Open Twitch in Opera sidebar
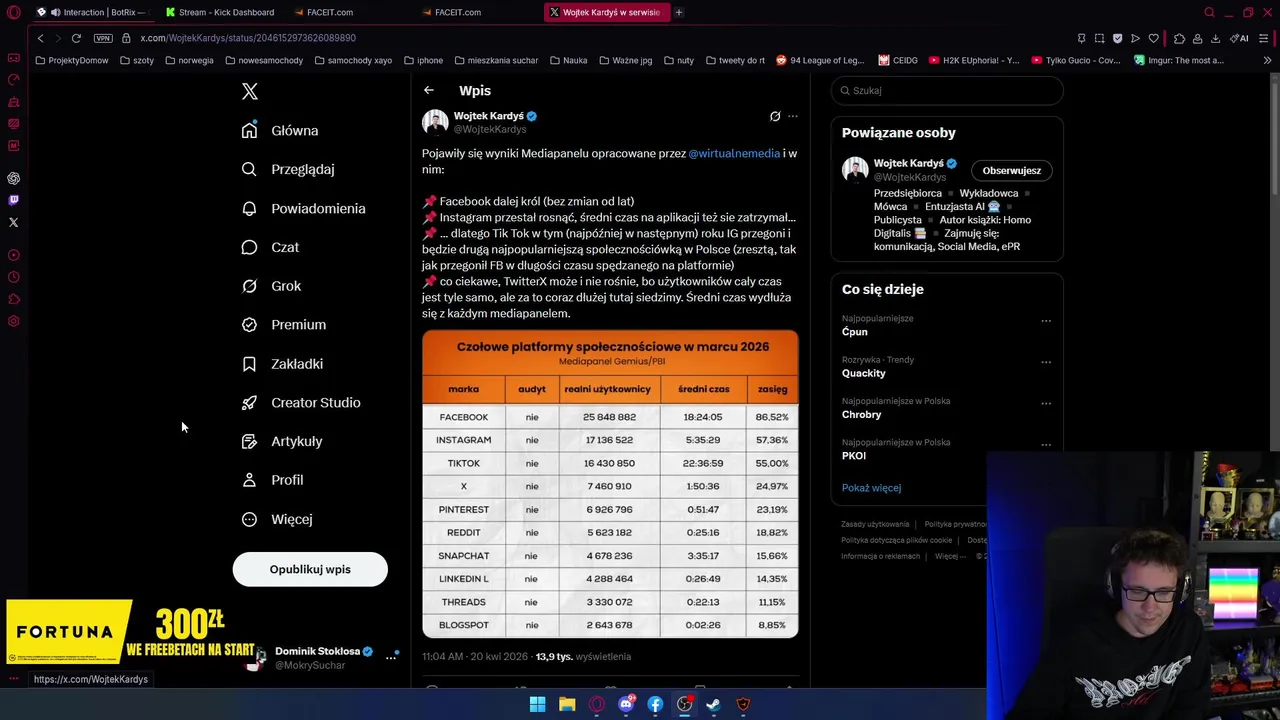 [13, 200]
